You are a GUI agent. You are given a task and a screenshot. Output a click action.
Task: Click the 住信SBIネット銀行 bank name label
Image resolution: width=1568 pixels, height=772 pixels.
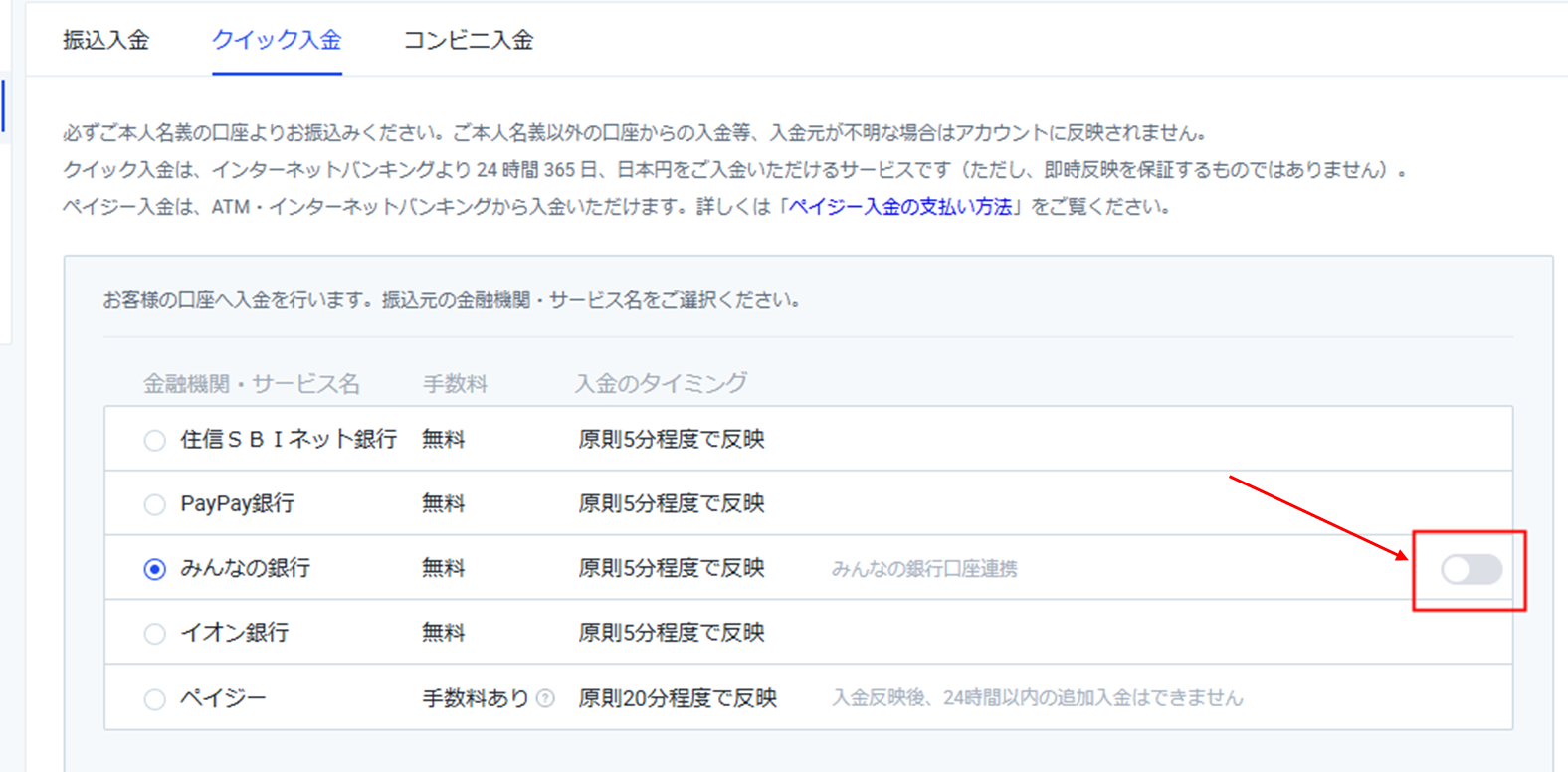289,439
